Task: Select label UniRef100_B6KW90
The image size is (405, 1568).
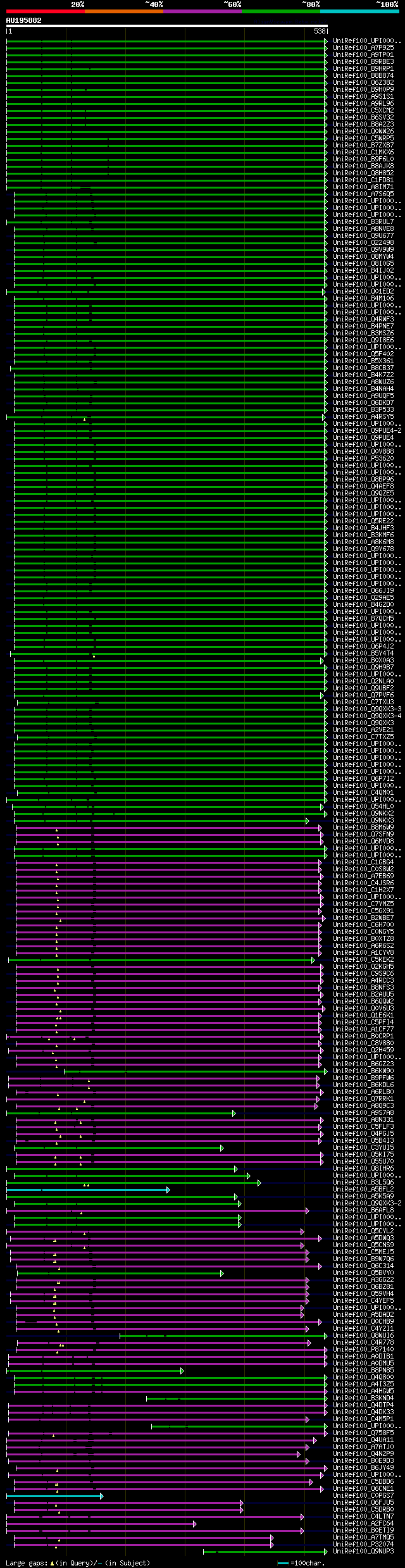Action: (x=363, y=1071)
